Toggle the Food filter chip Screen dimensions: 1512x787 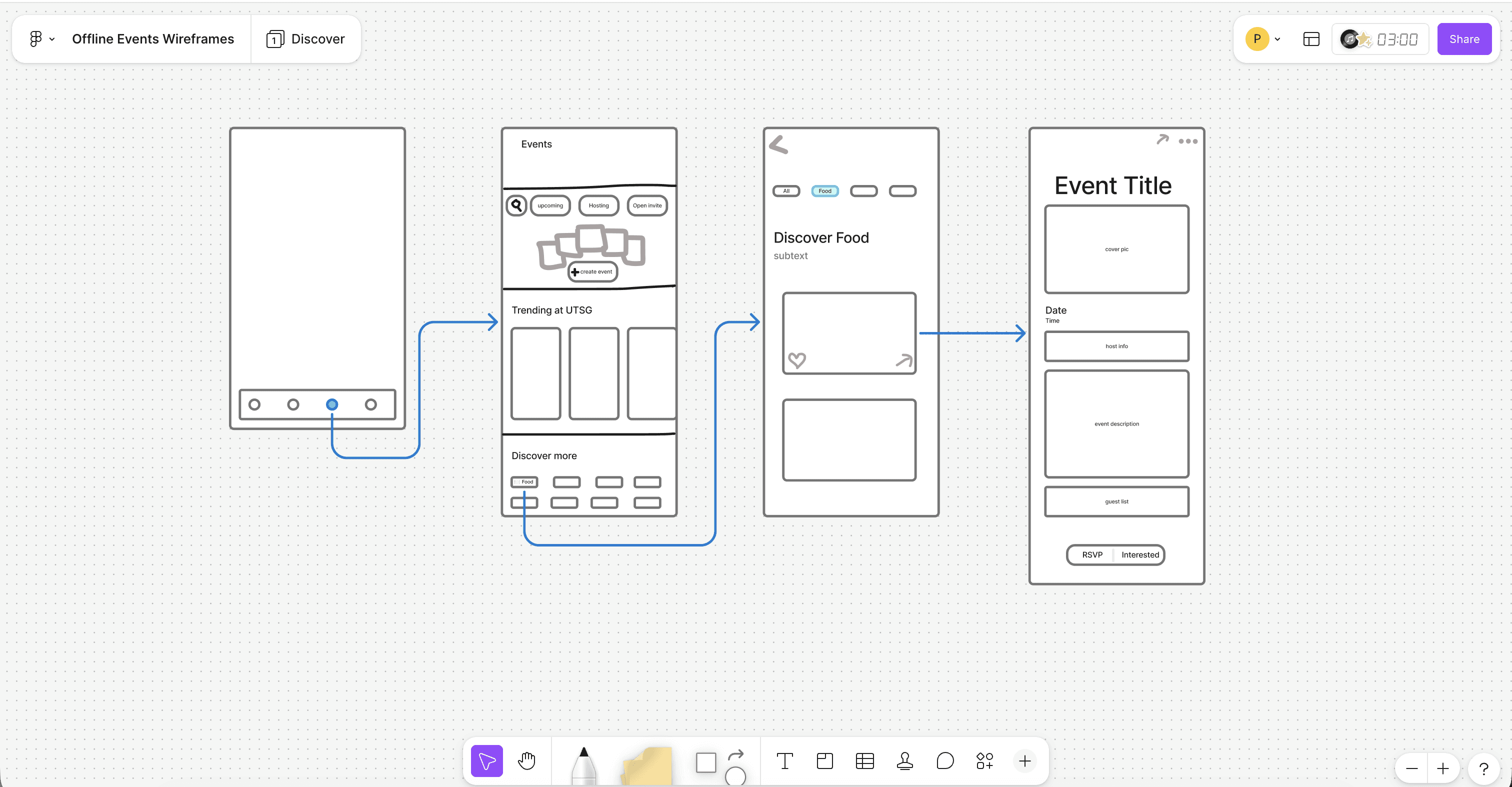tap(824, 190)
